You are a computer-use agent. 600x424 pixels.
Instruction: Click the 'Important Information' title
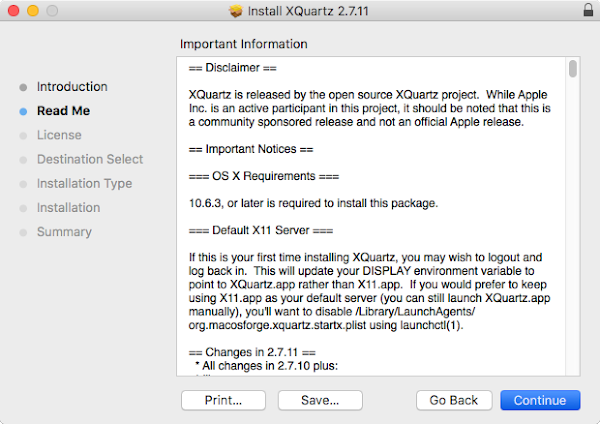244,44
